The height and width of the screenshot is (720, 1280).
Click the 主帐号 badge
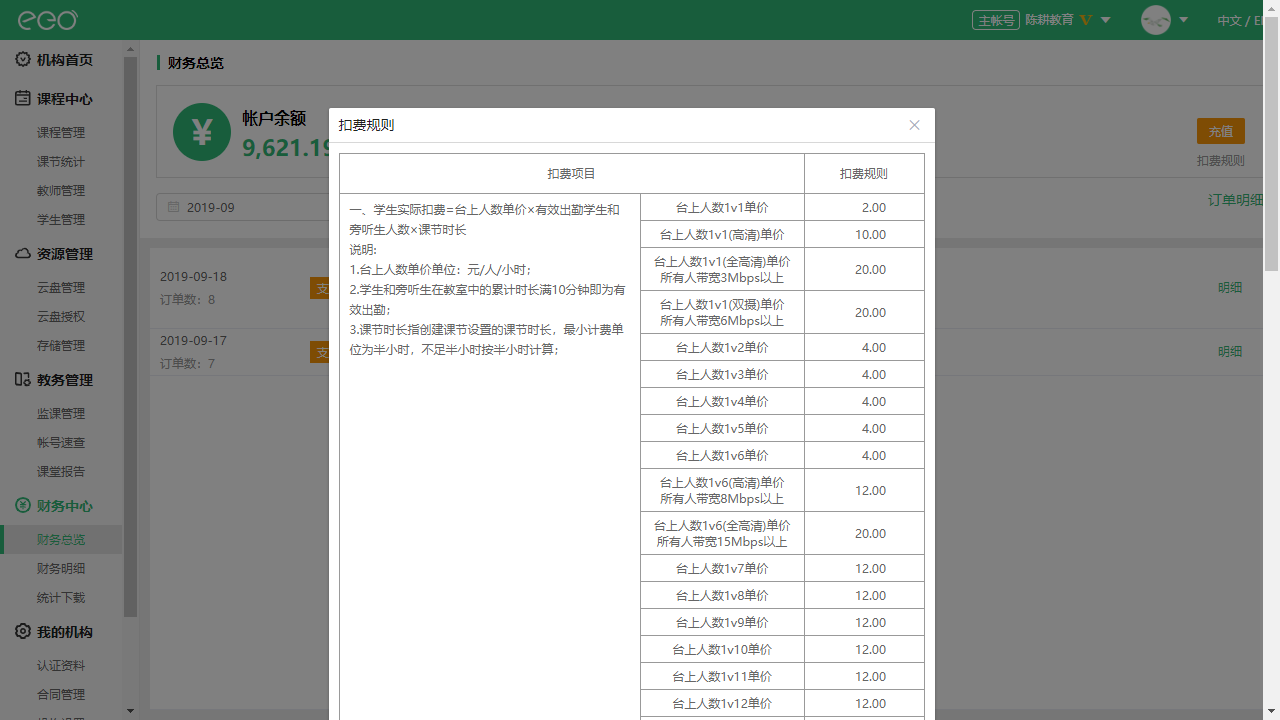pyautogui.click(x=995, y=20)
